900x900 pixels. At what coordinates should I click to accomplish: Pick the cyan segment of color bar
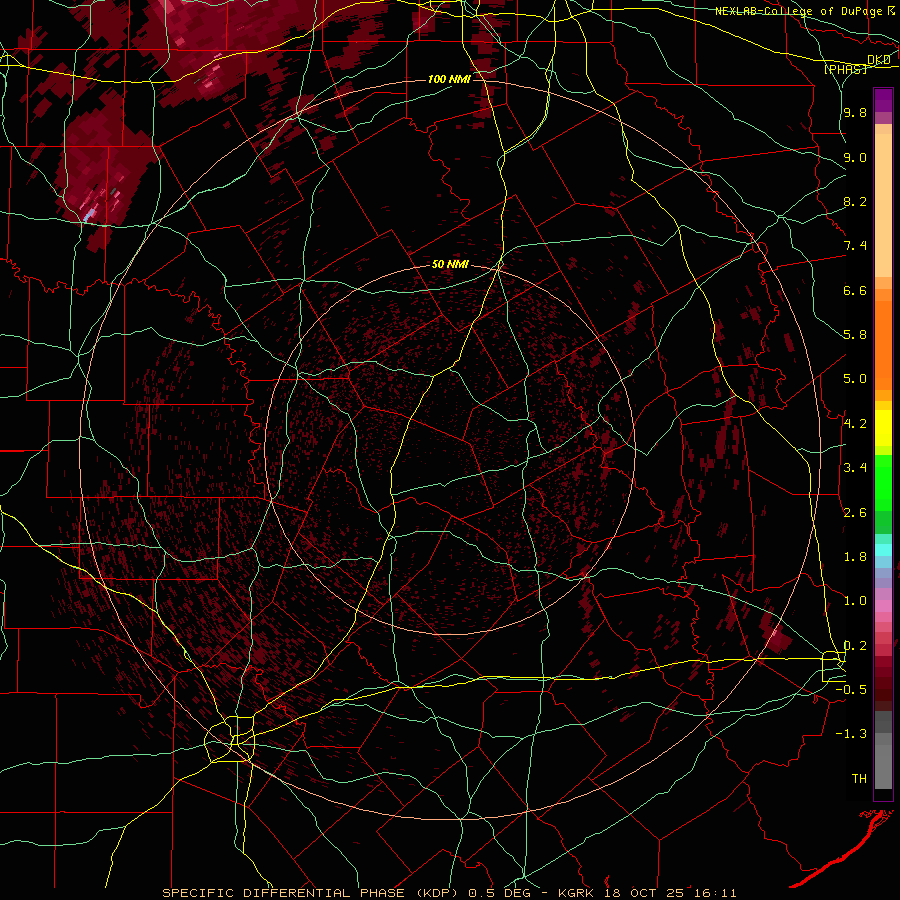(883, 550)
